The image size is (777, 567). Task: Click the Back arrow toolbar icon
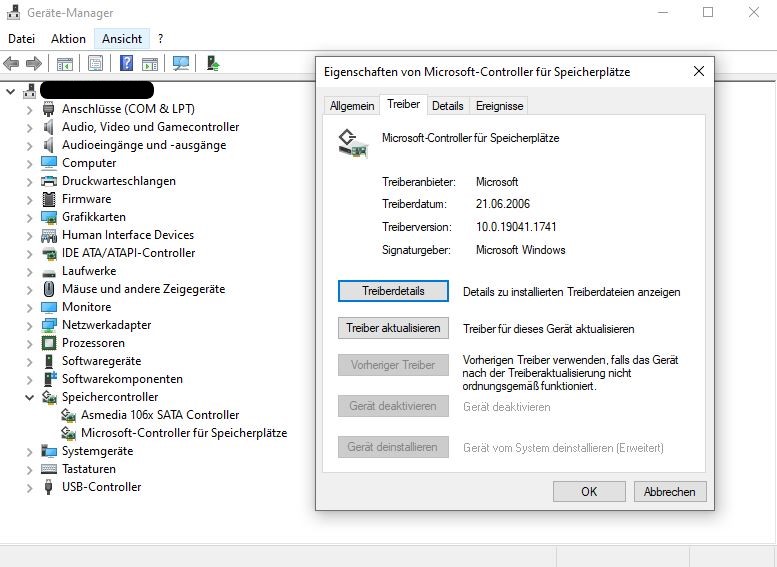11,63
